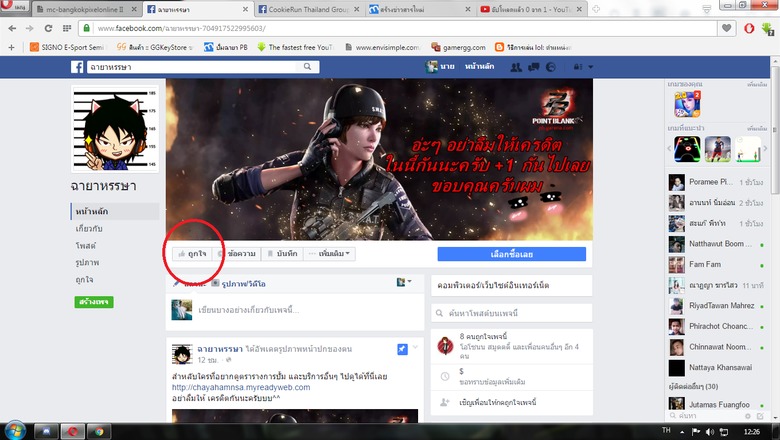Open Start menu on Windows taskbar
The image size is (780, 440).
(14, 430)
